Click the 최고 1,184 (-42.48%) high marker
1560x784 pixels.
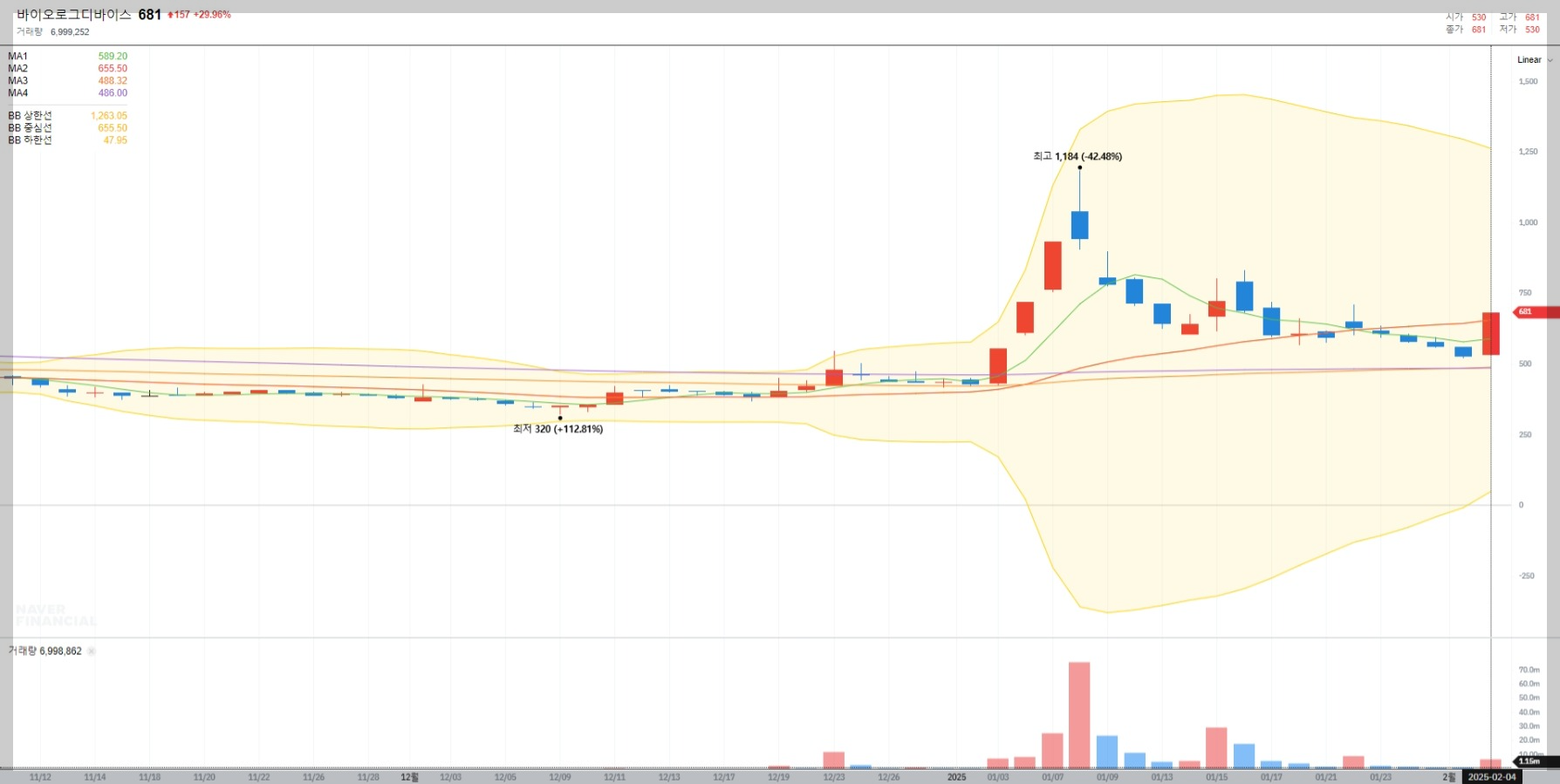[x=1078, y=157]
